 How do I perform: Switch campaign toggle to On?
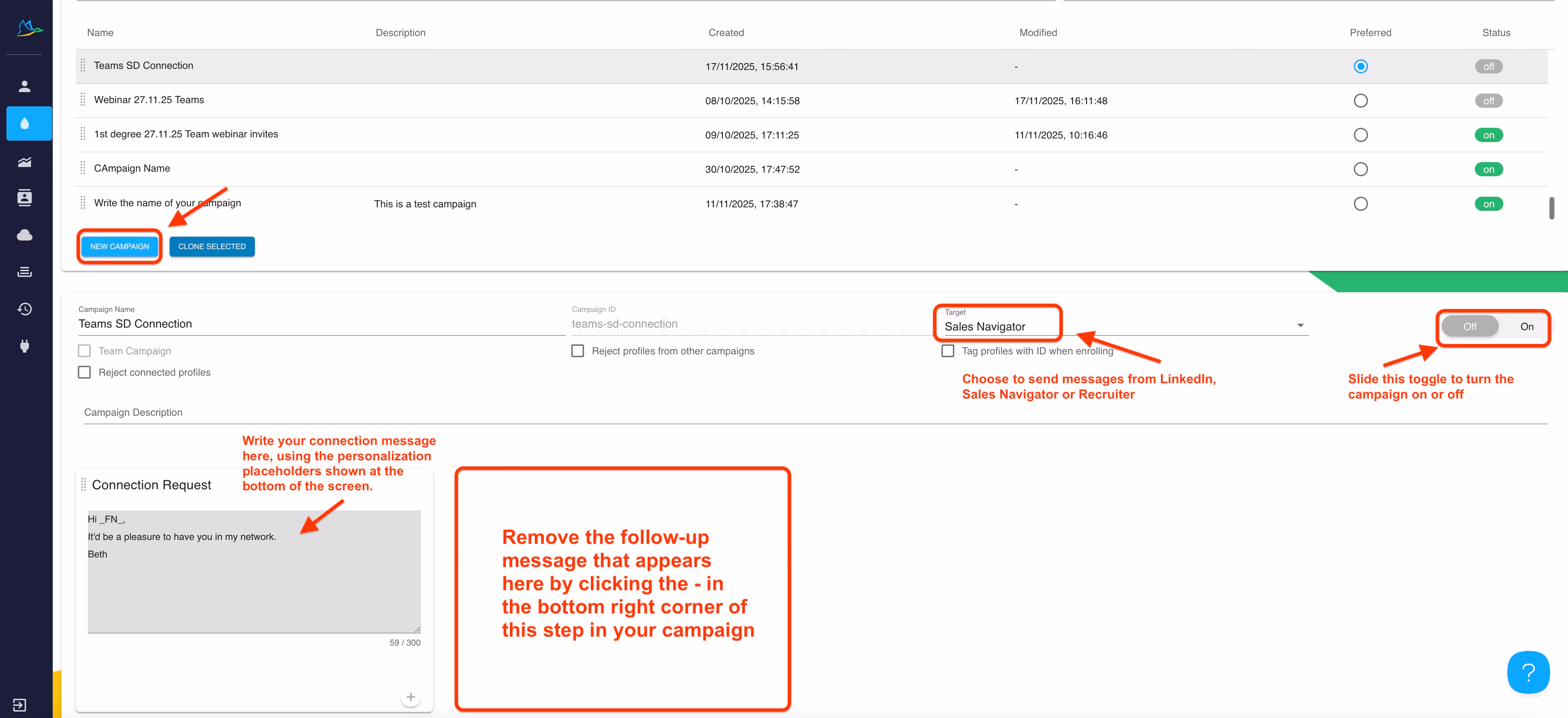coord(1526,327)
